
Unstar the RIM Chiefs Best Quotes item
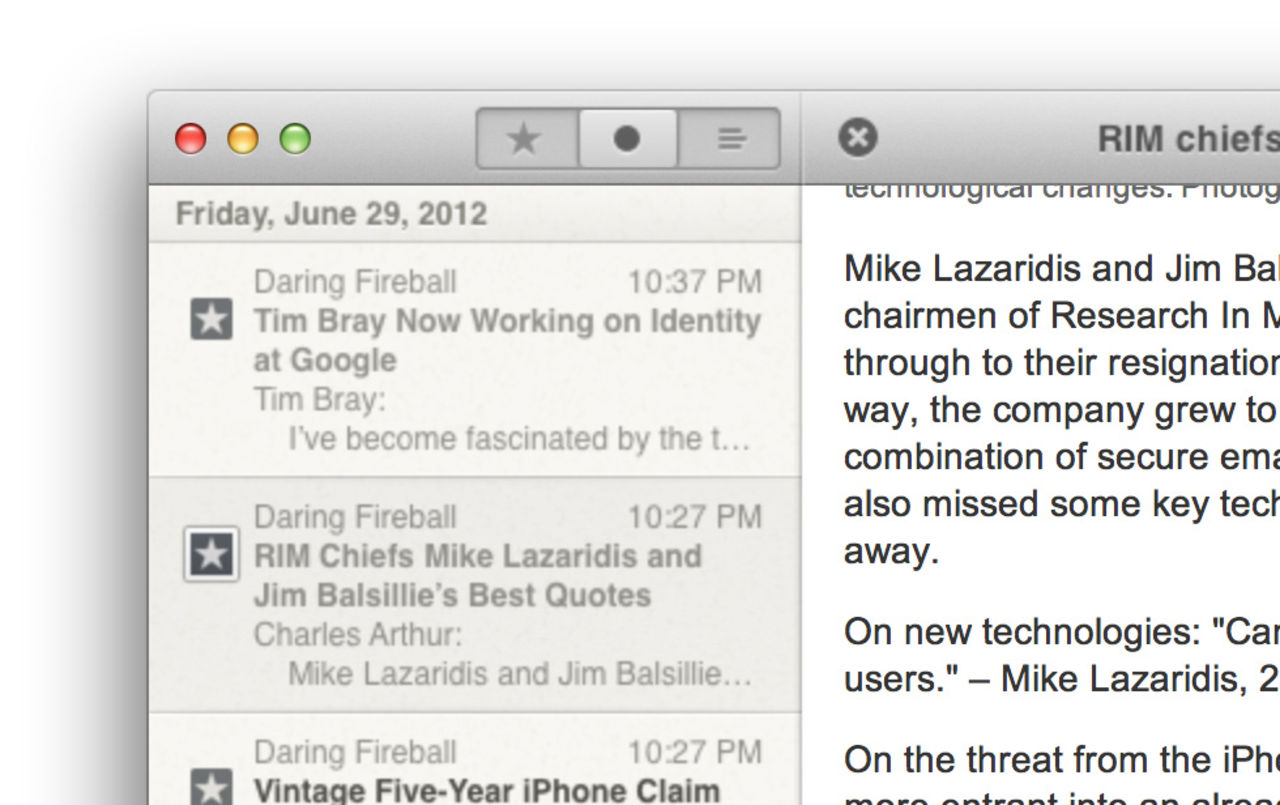(x=211, y=555)
